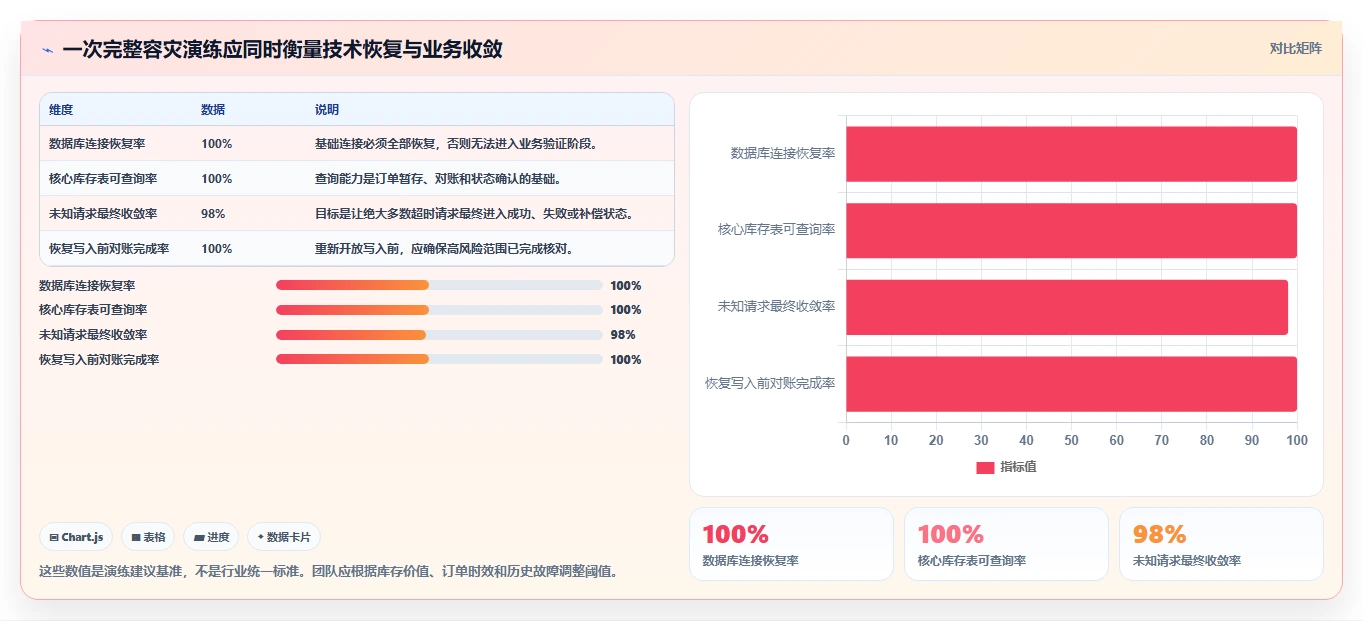Open the 100% 核心库存表可查询率 data card
Viewport: 1363px width, 621px height.
pyautogui.click(x=1006, y=544)
